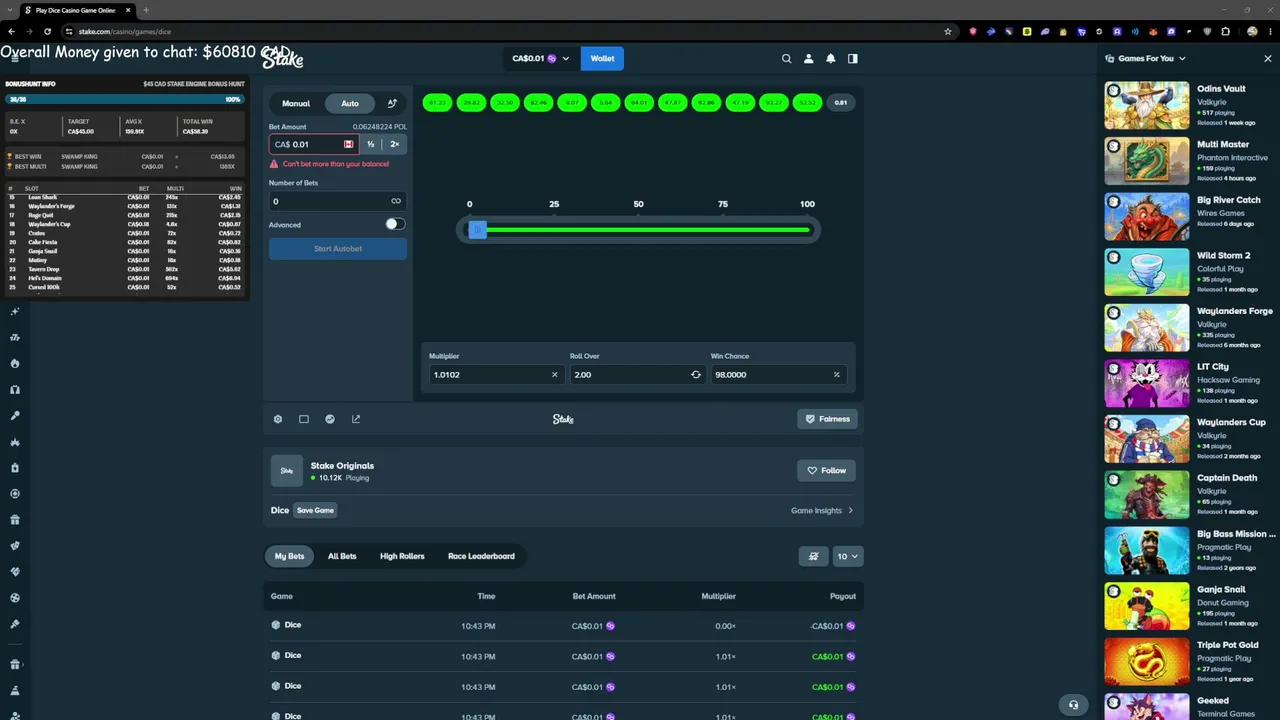Screen dimensions: 1280x720
Task: Reload the browser page
Action: pos(47,31)
